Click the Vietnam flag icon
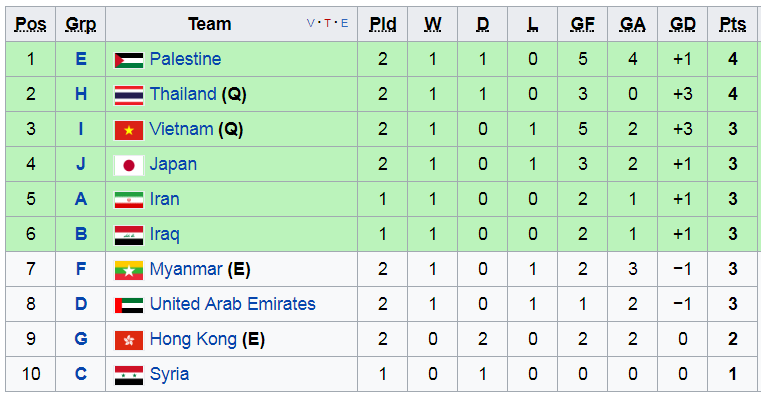 coord(129,130)
